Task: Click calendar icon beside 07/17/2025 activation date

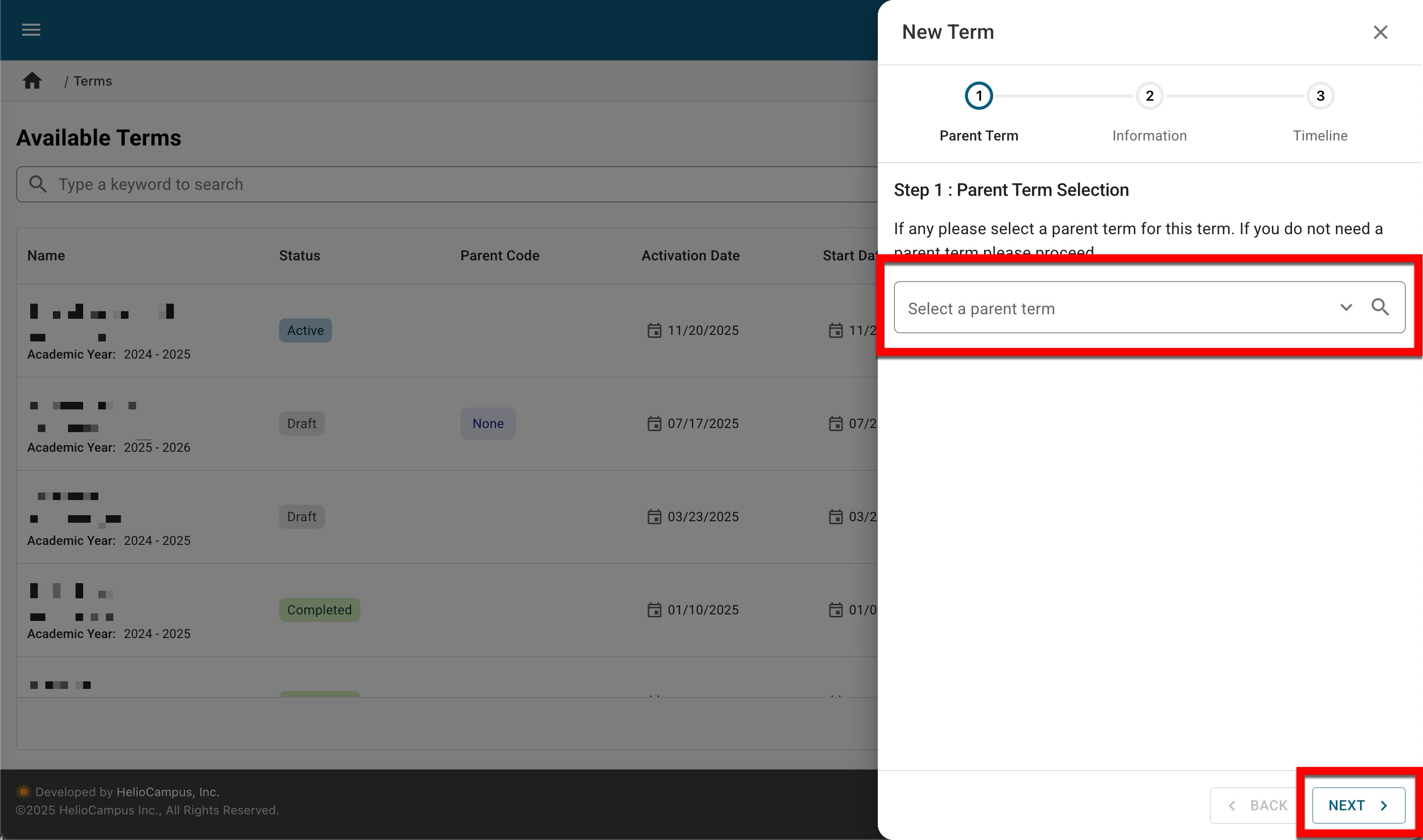Action: pos(654,424)
